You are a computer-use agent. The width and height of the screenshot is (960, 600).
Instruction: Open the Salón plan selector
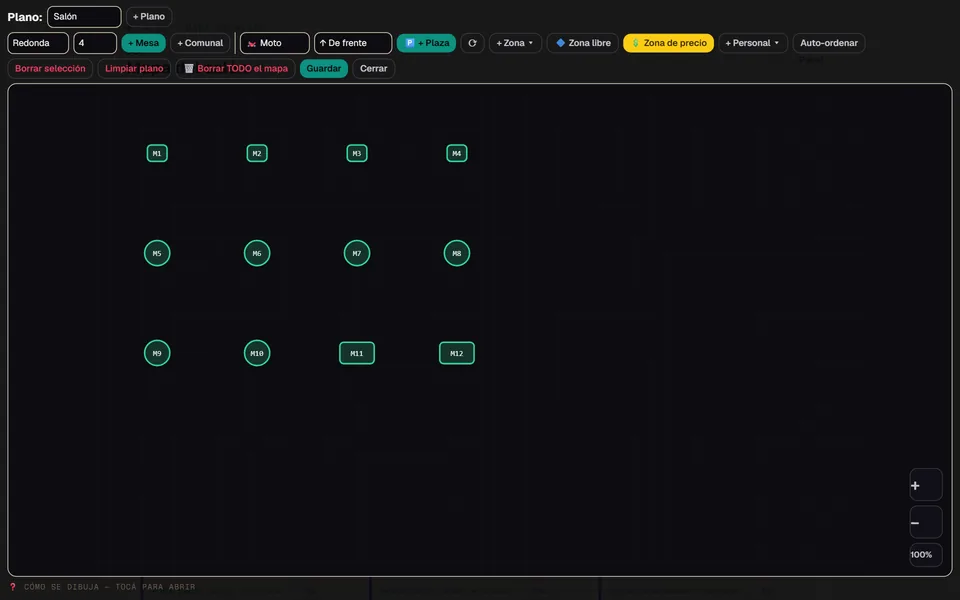click(84, 17)
